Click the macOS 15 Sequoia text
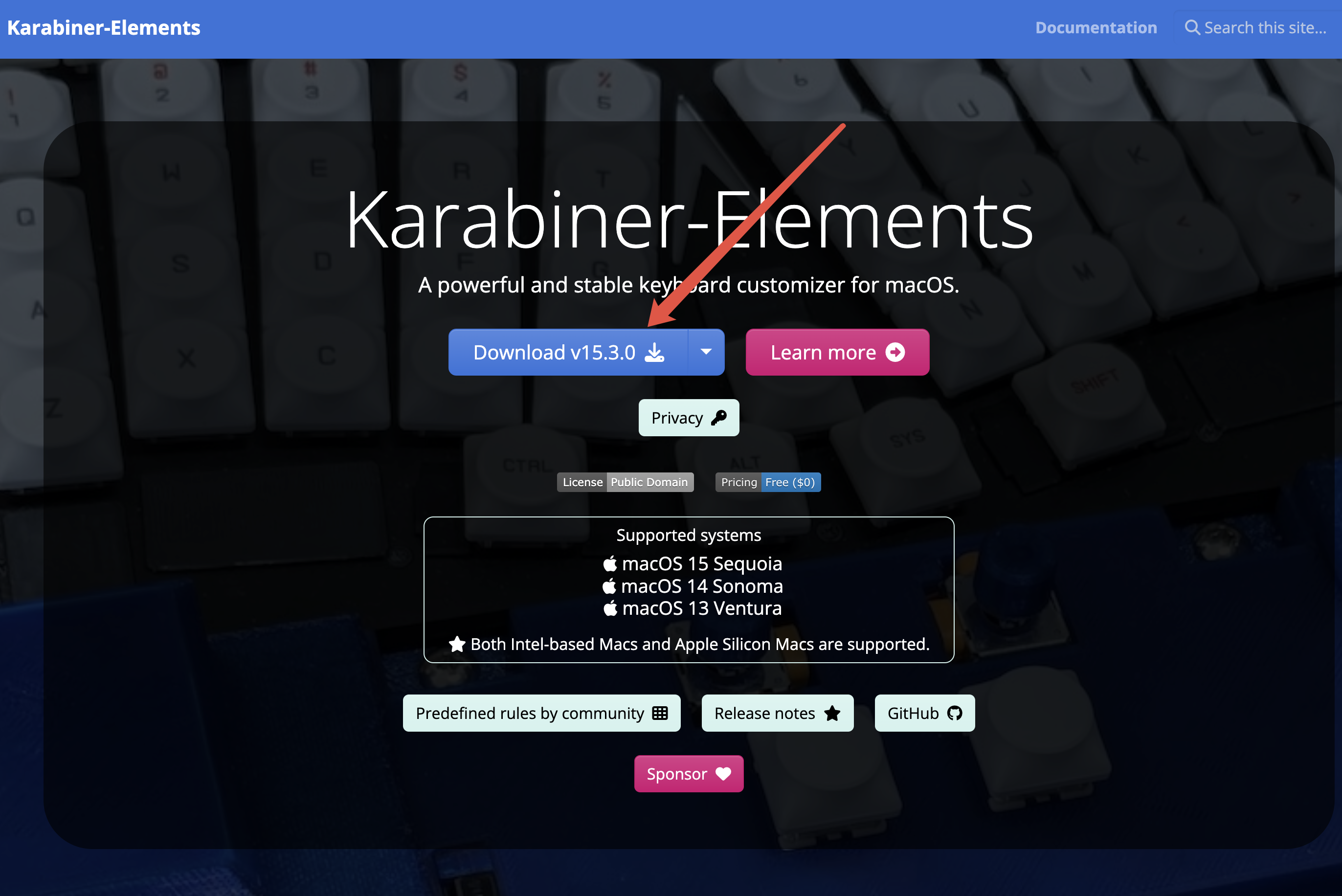Image resolution: width=1342 pixels, height=896 pixels. click(701, 563)
